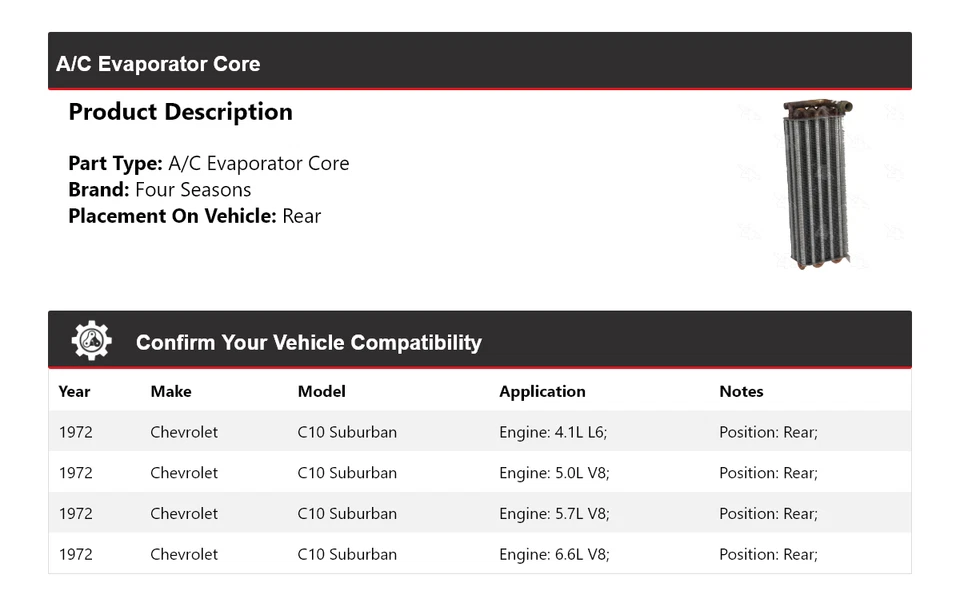Click the gear compatibility icon
Viewport: 960px width, 606px height.
pyautogui.click(x=91, y=341)
